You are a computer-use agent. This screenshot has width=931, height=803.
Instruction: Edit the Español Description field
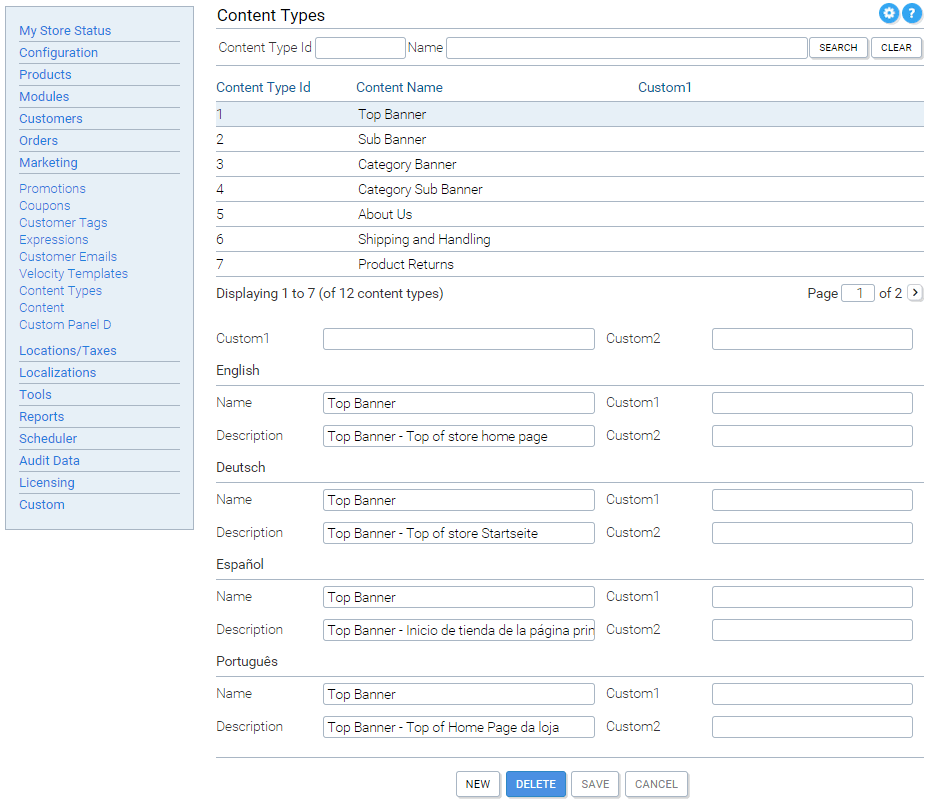tap(458, 630)
